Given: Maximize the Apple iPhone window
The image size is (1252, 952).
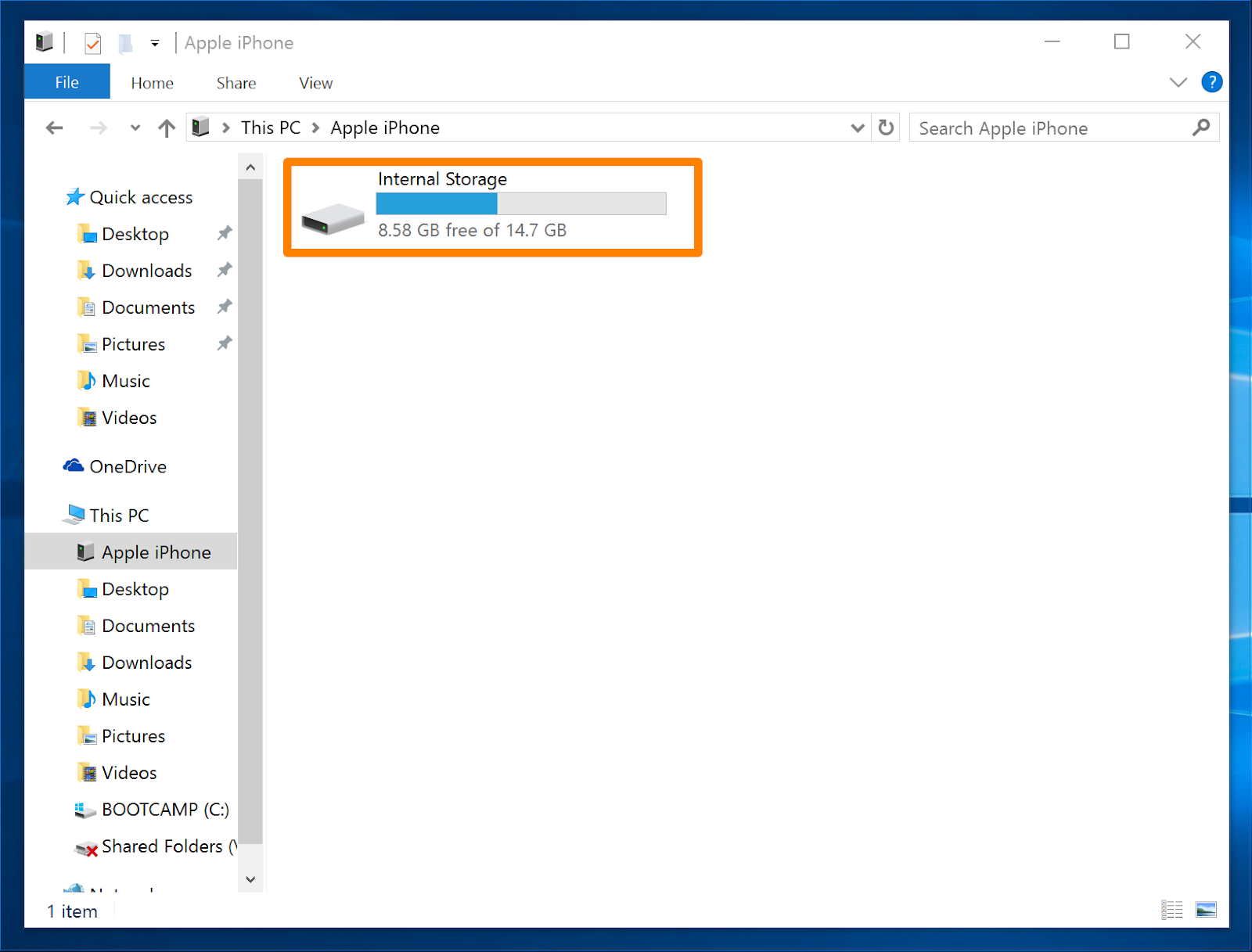Looking at the screenshot, I should [x=1122, y=41].
